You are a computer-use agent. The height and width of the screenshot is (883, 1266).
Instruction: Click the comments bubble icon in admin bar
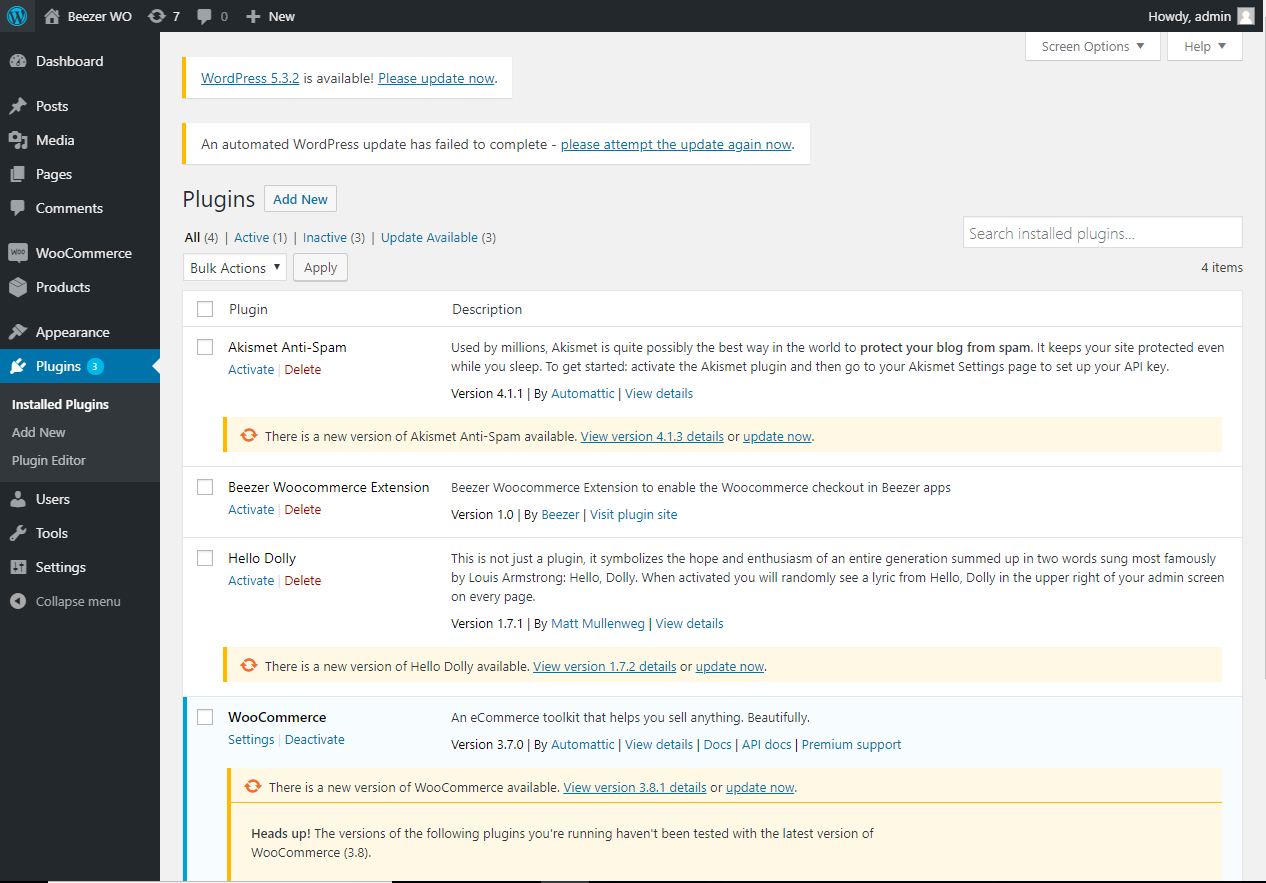[x=205, y=16]
